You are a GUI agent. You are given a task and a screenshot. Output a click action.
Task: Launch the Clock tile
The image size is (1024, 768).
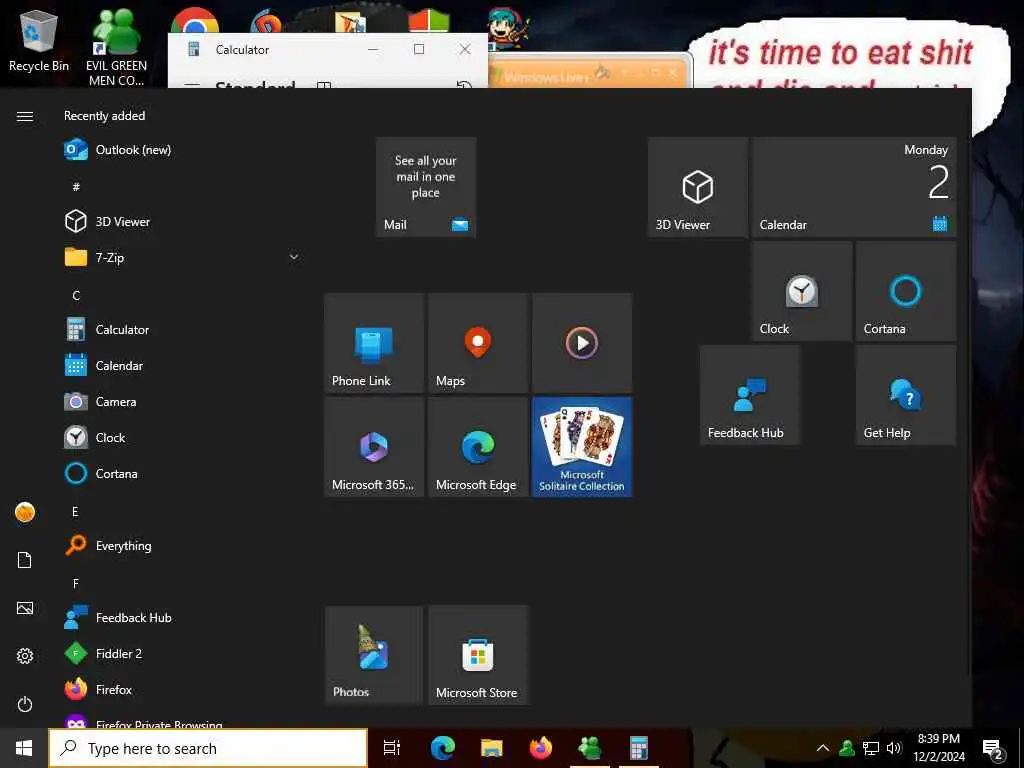[801, 291]
